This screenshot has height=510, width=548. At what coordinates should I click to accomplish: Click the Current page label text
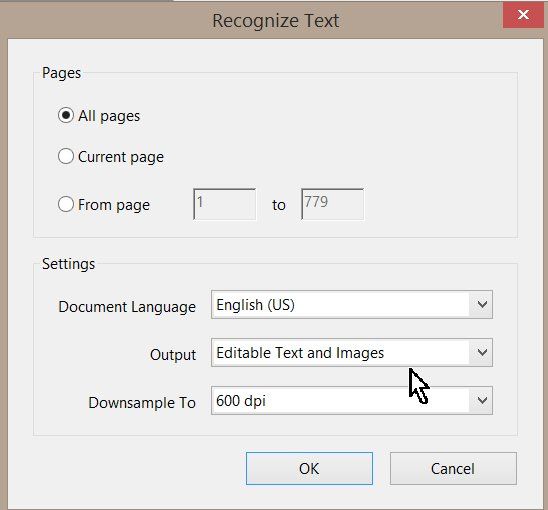[x=121, y=157]
